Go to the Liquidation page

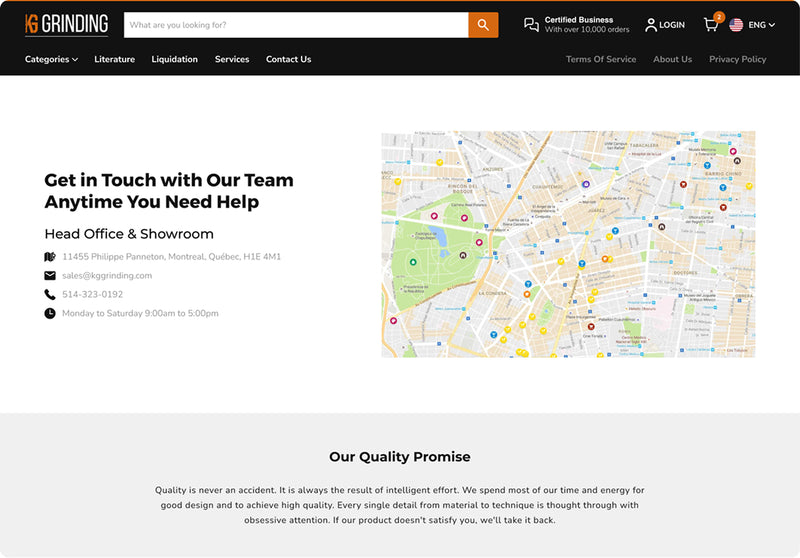pos(174,60)
